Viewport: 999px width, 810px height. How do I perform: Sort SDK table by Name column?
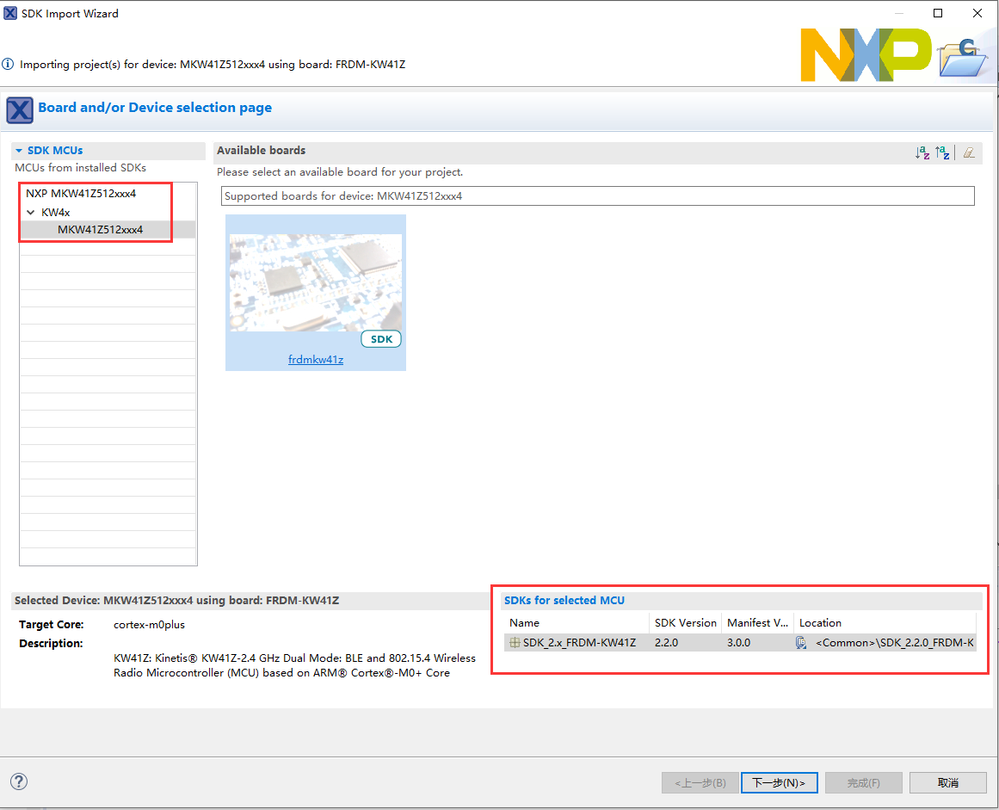[x=577, y=623]
